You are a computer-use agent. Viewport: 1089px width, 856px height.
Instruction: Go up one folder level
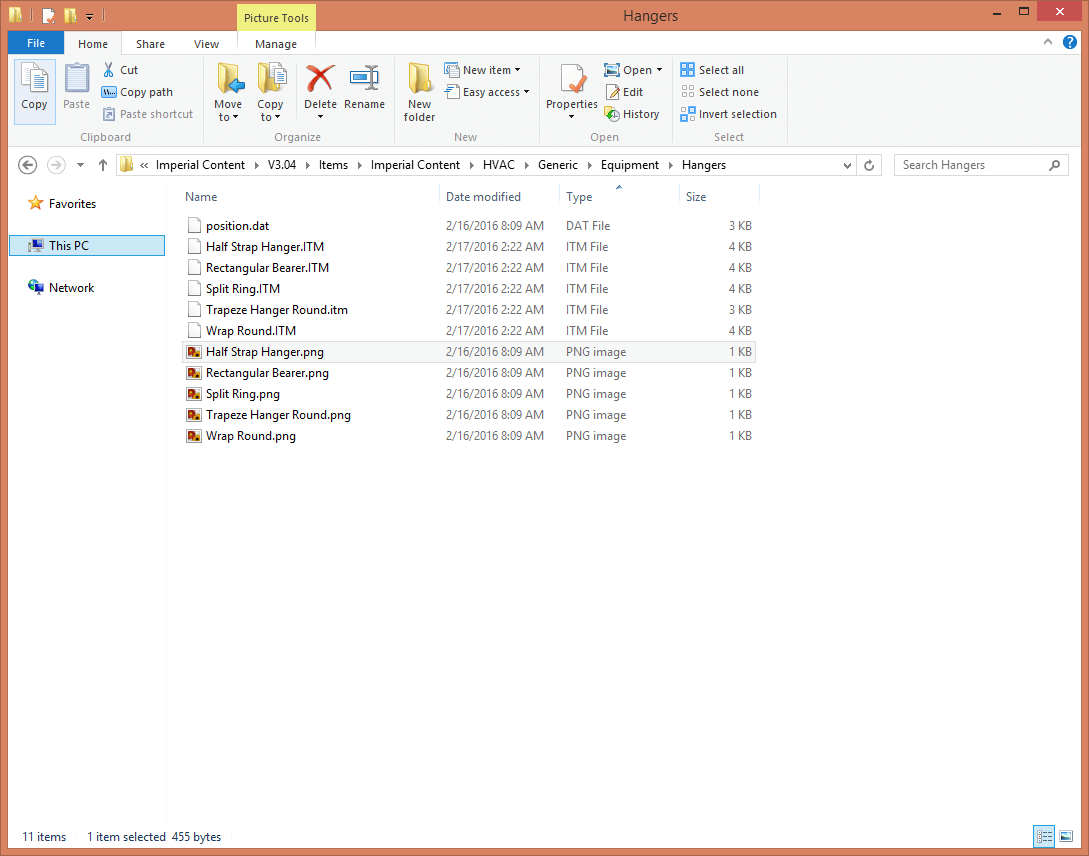point(102,165)
